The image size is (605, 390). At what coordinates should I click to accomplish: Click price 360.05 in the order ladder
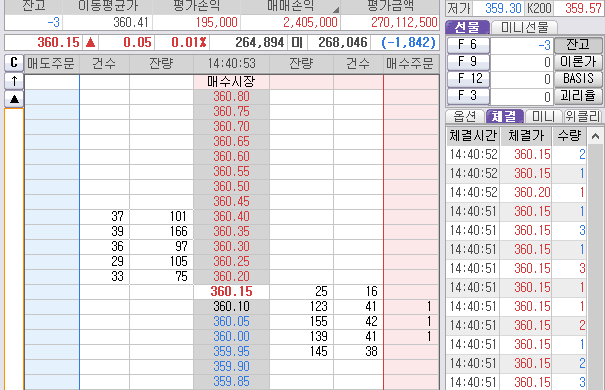pyautogui.click(x=231, y=322)
